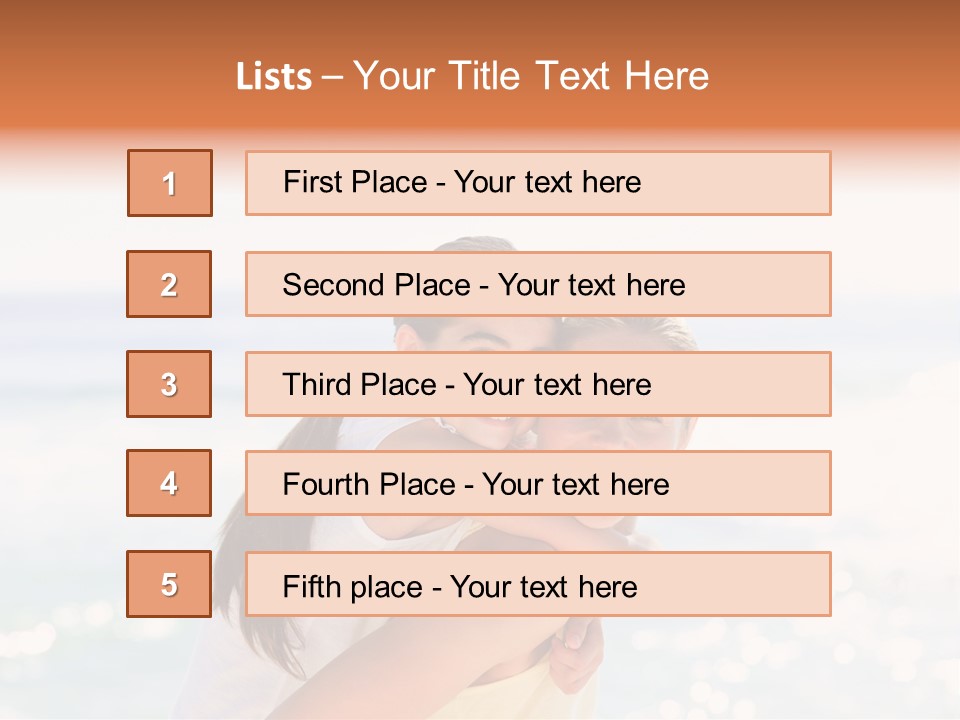
Task: Click the number 1 box
Action: click(169, 183)
